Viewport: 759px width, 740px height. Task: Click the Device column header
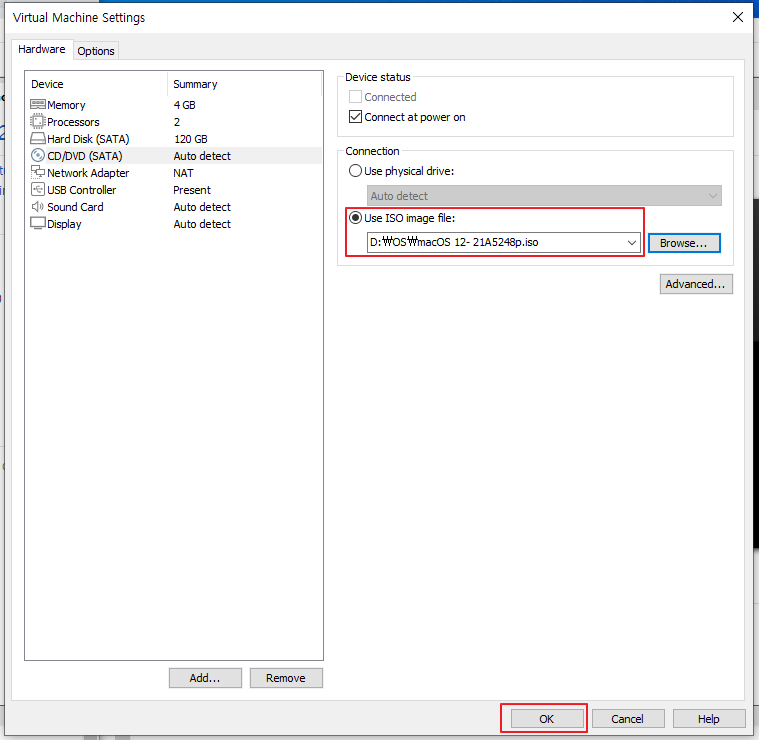point(47,84)
